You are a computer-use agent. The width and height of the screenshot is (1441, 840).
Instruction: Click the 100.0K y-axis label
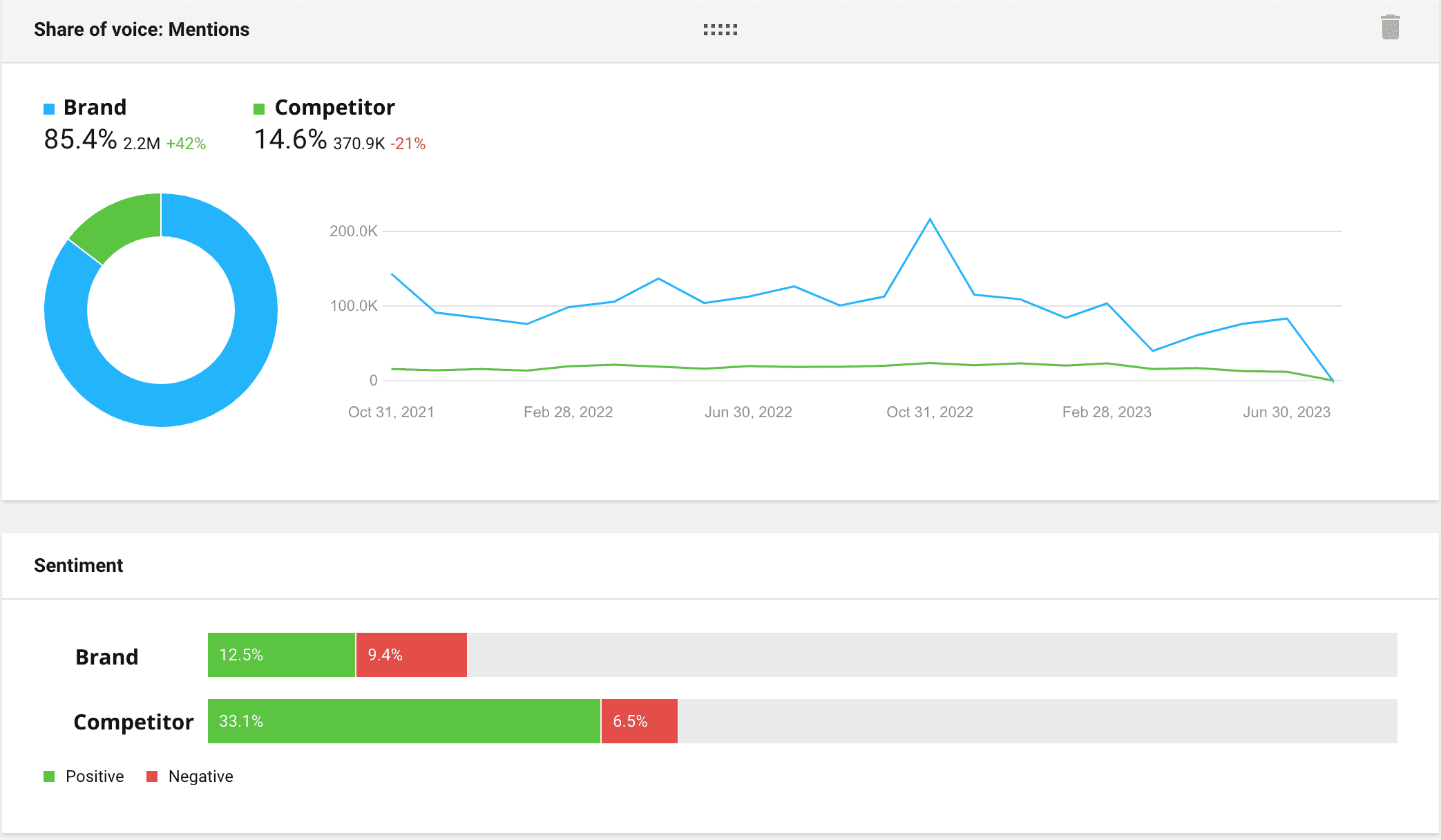pyautogui.click(x=354, y=306)
